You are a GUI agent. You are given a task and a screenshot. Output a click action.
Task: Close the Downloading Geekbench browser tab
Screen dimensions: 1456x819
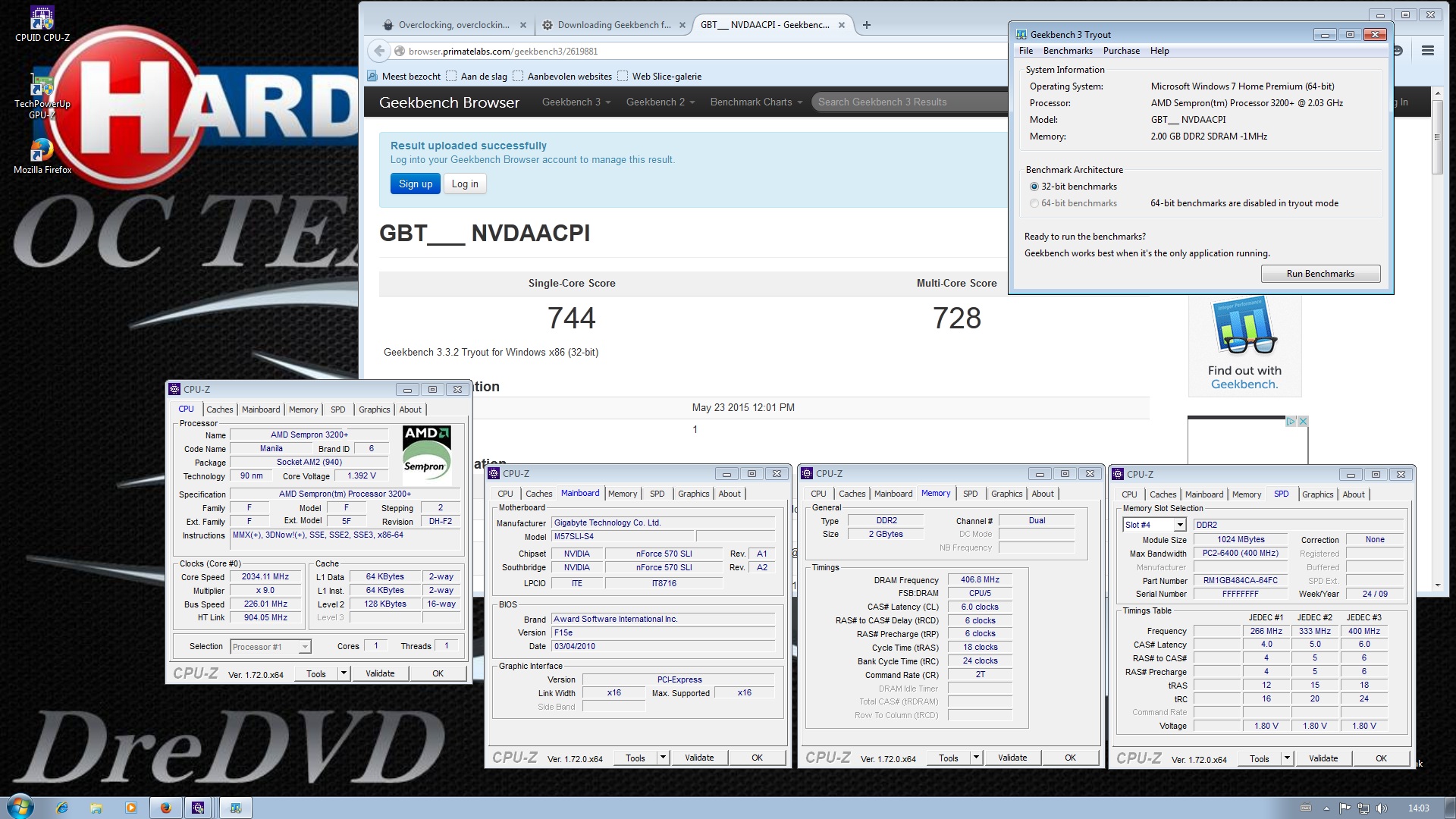click(682, 25)
